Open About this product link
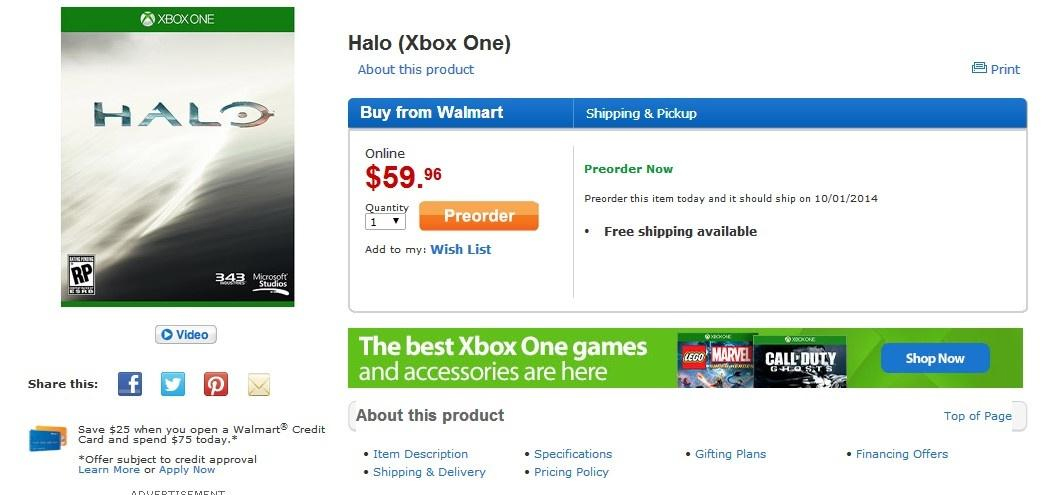 (416, 69)
